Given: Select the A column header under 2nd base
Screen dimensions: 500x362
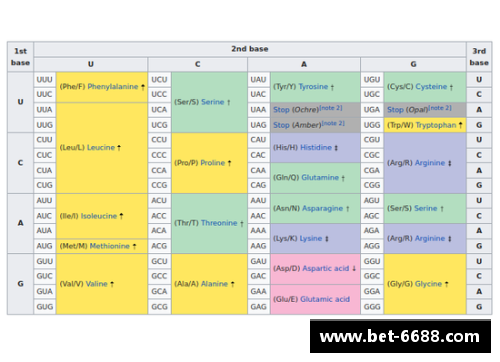Looking at the screenshot, I should coord(304,64).
